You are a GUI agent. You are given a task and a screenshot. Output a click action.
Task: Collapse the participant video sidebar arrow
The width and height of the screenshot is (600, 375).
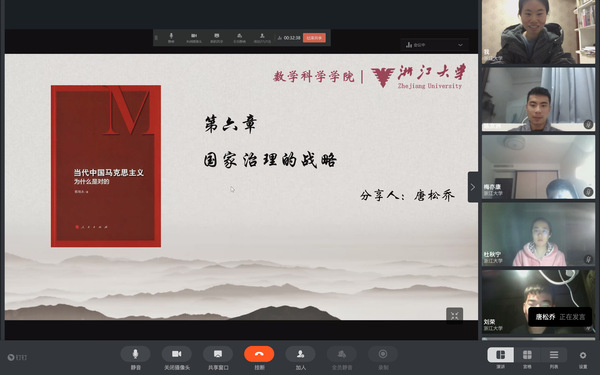[473, 187]
